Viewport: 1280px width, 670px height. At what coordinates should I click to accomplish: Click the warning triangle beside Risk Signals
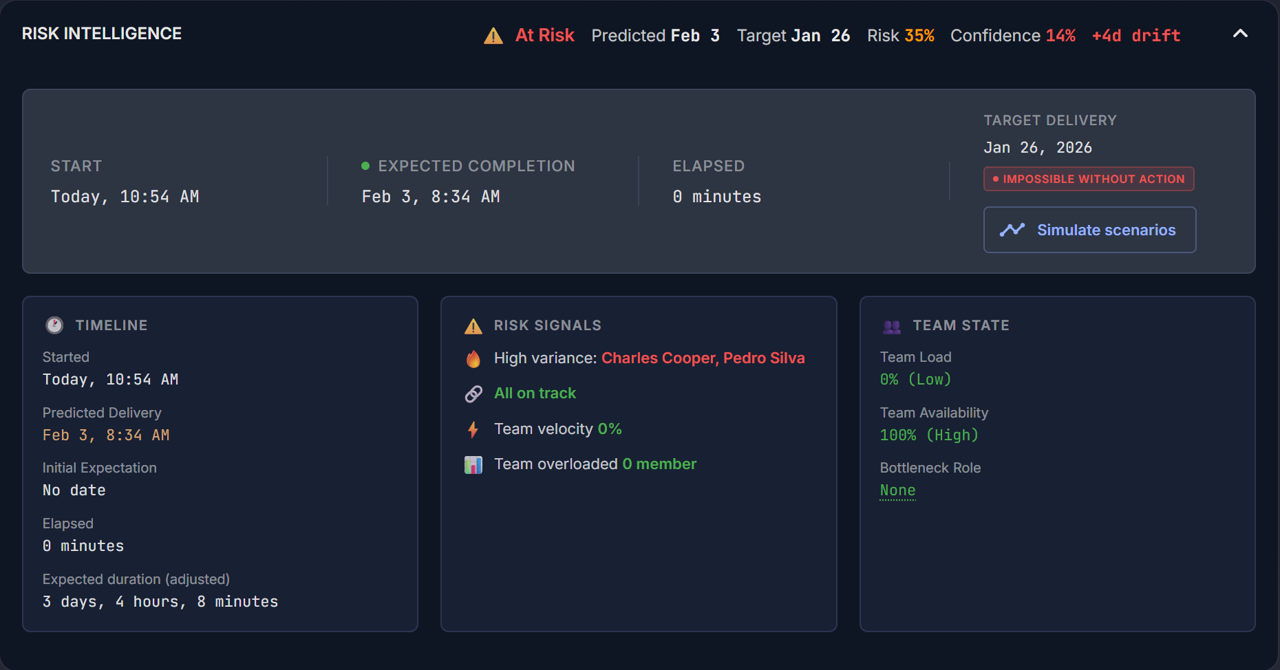coord(472,324)
